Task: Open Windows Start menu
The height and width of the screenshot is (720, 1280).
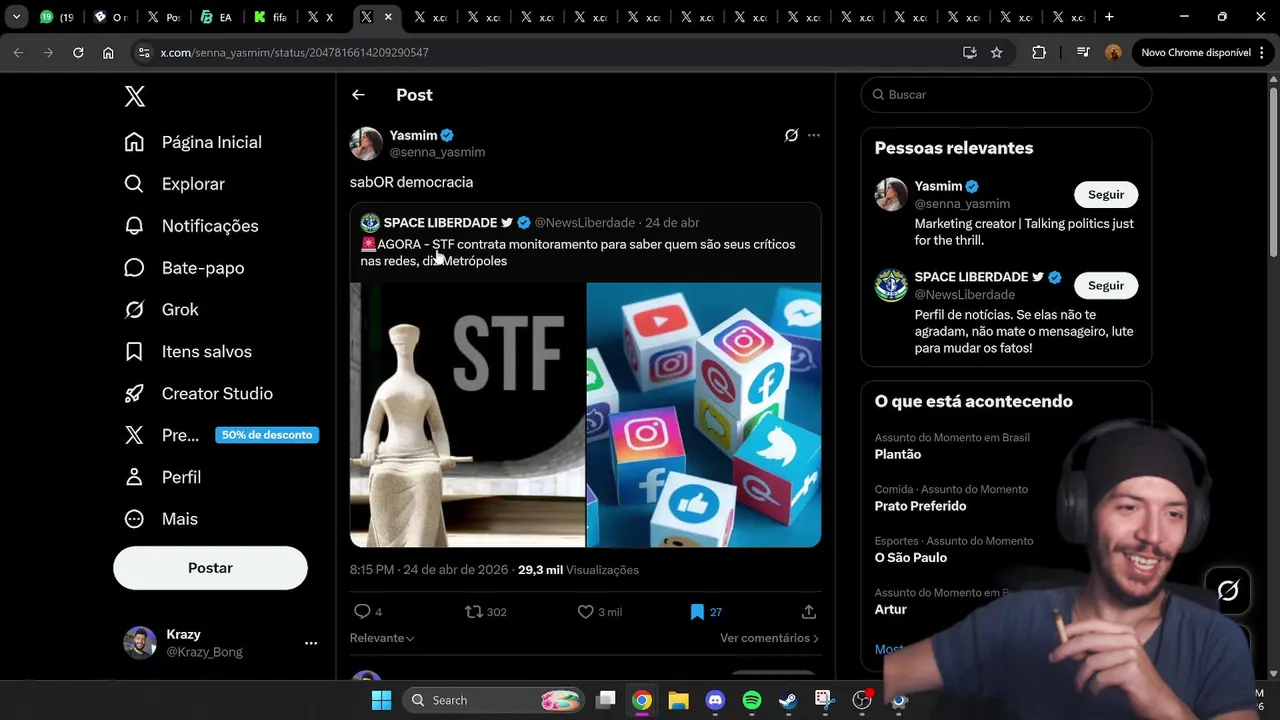Action: [x=381, y=700]
